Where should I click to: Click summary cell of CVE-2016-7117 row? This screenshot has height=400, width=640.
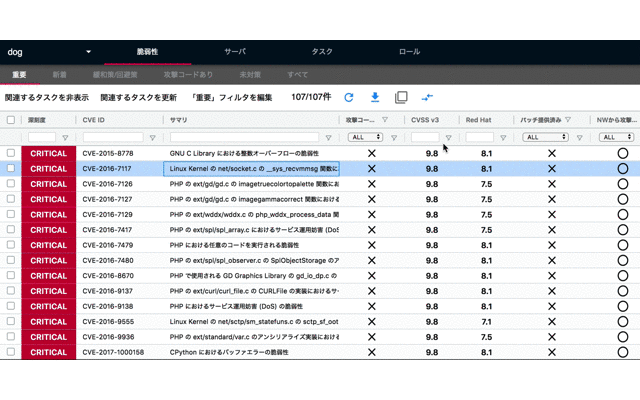coord(251,169)
